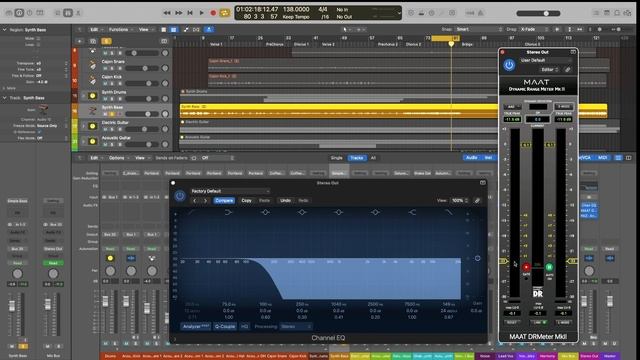Open the Loop Browser icon at top right
Viewport: 640px width, 360px height.
click(x=617, y=13)
